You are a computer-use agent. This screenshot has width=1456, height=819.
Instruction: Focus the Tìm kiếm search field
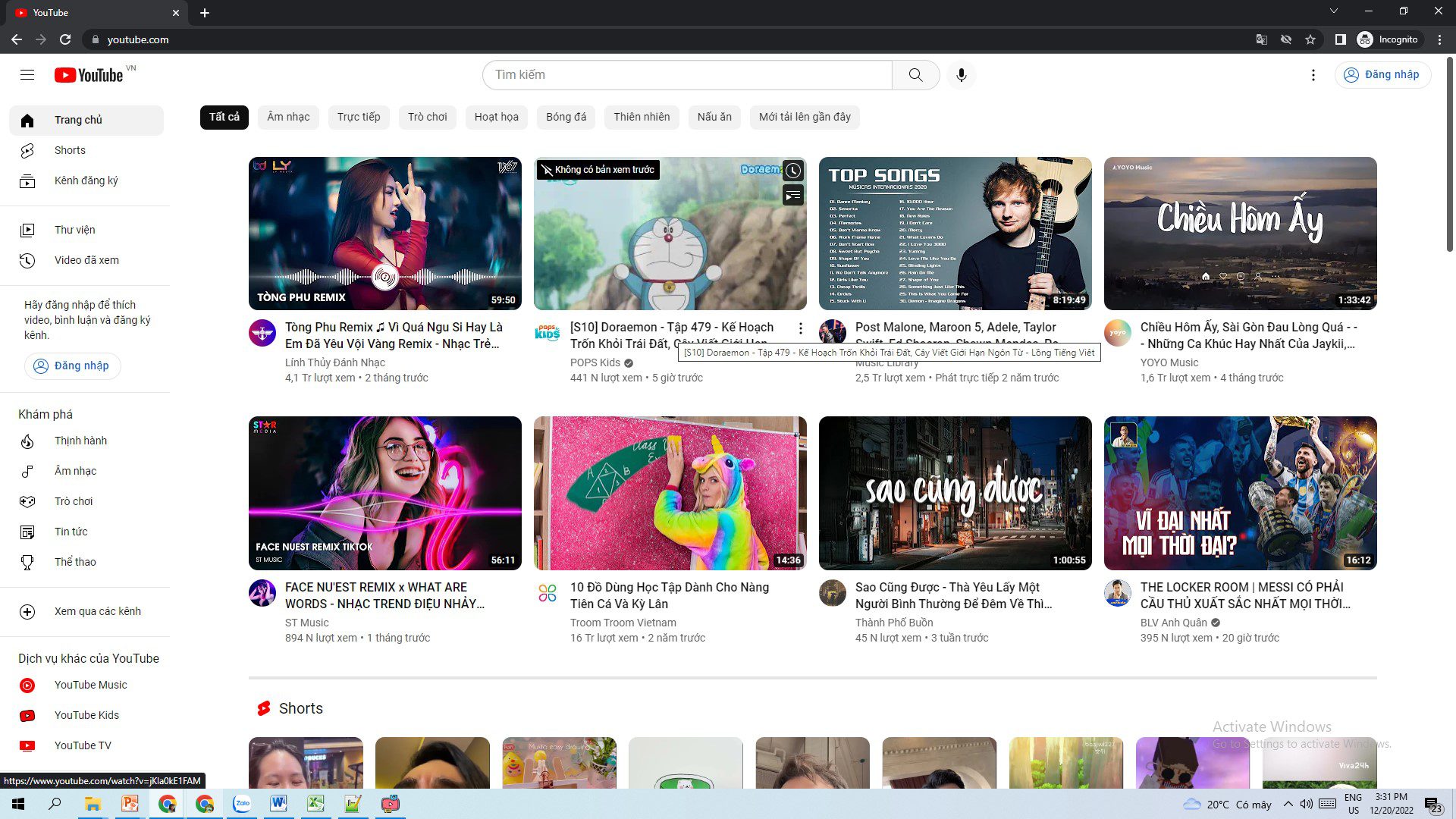(687, 75)
